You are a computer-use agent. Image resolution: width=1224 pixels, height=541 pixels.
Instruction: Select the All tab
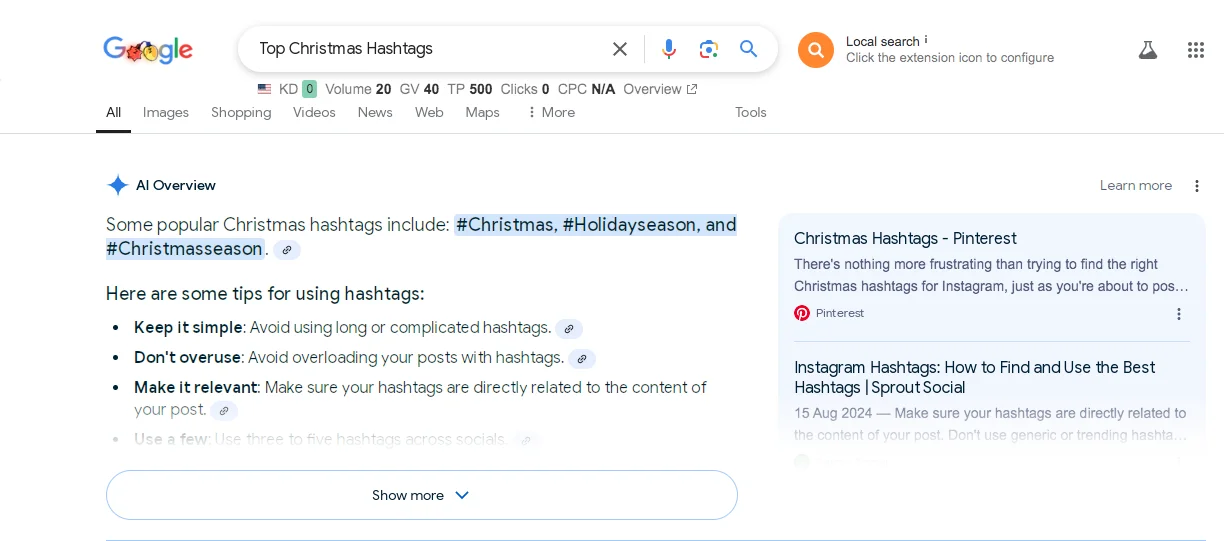tap(114, 112)
